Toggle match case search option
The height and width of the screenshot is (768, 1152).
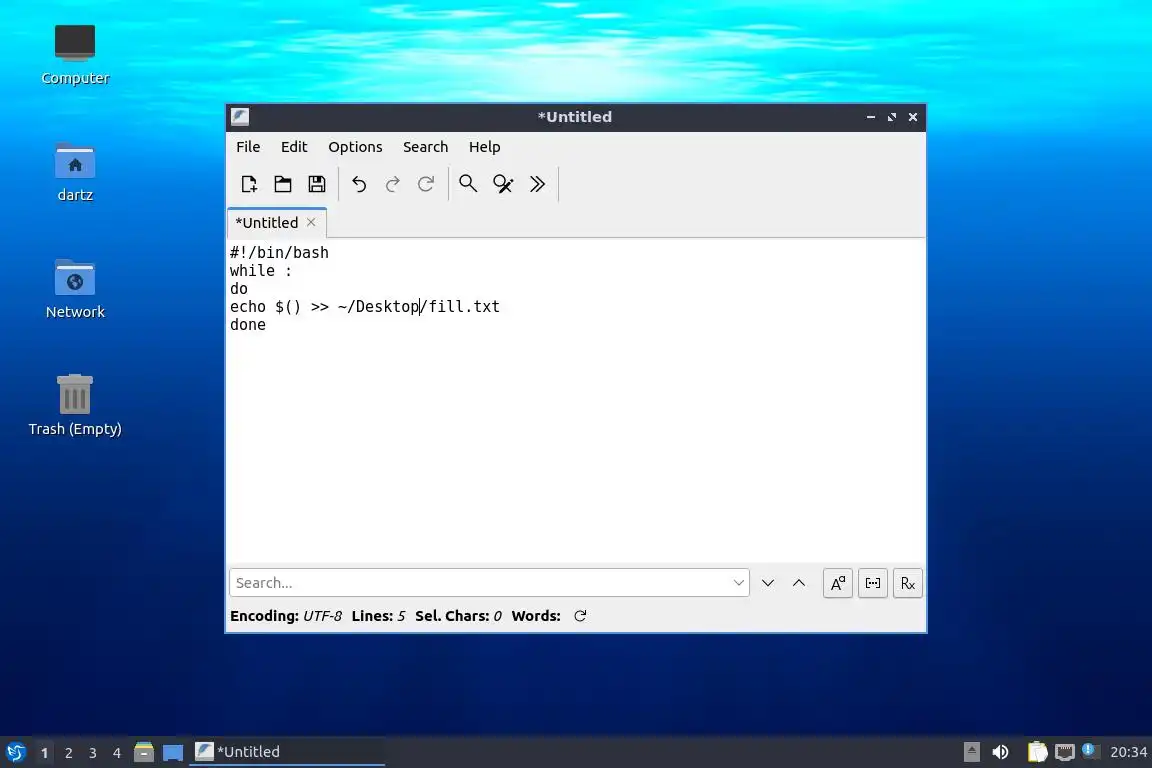(x=838, y=583)
